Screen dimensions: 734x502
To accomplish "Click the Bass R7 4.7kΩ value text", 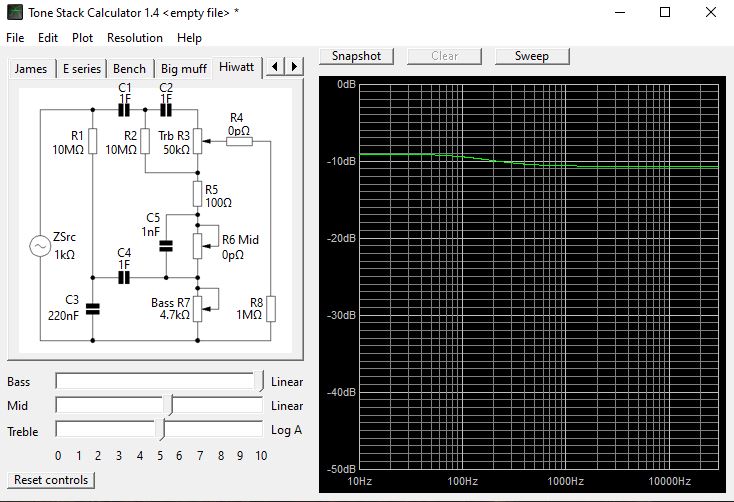I will coord(175,315).
